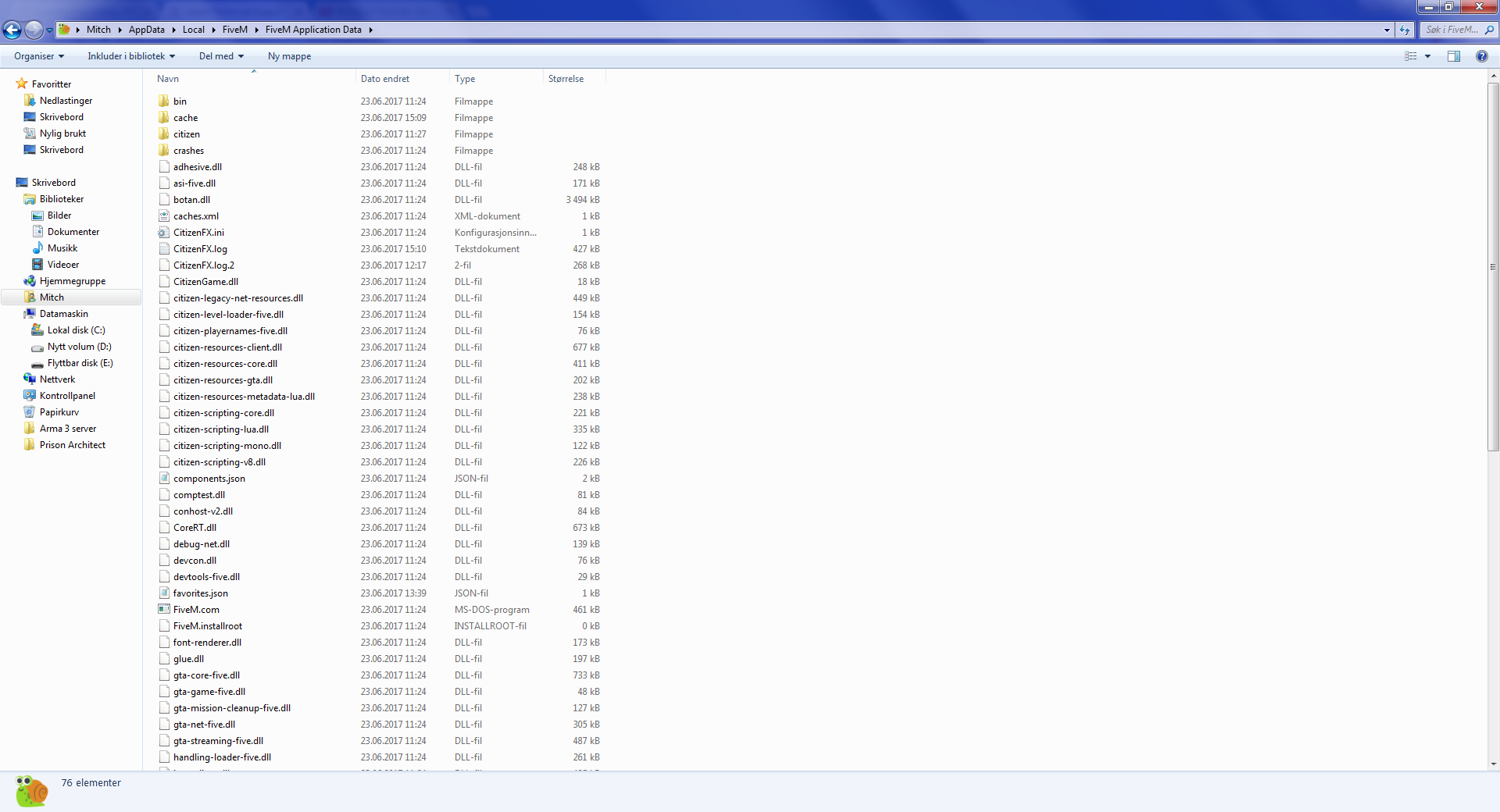
Task: Click the scrollbar down arrow
Action: (x=1493, y=764)
